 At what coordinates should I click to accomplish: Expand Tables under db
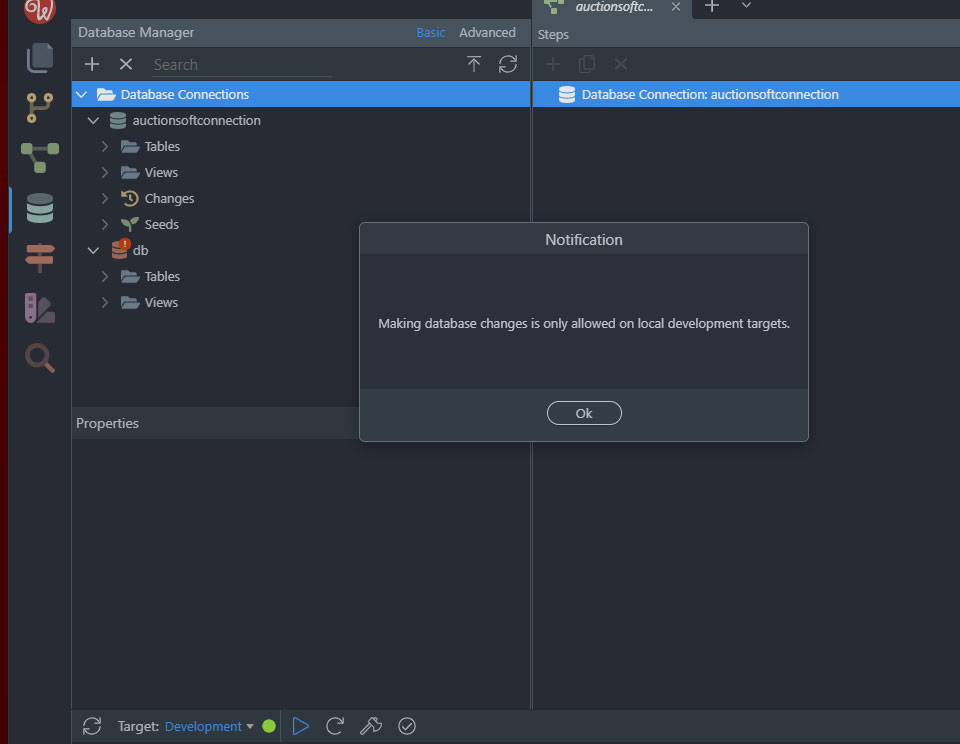[x=105, y=276]
